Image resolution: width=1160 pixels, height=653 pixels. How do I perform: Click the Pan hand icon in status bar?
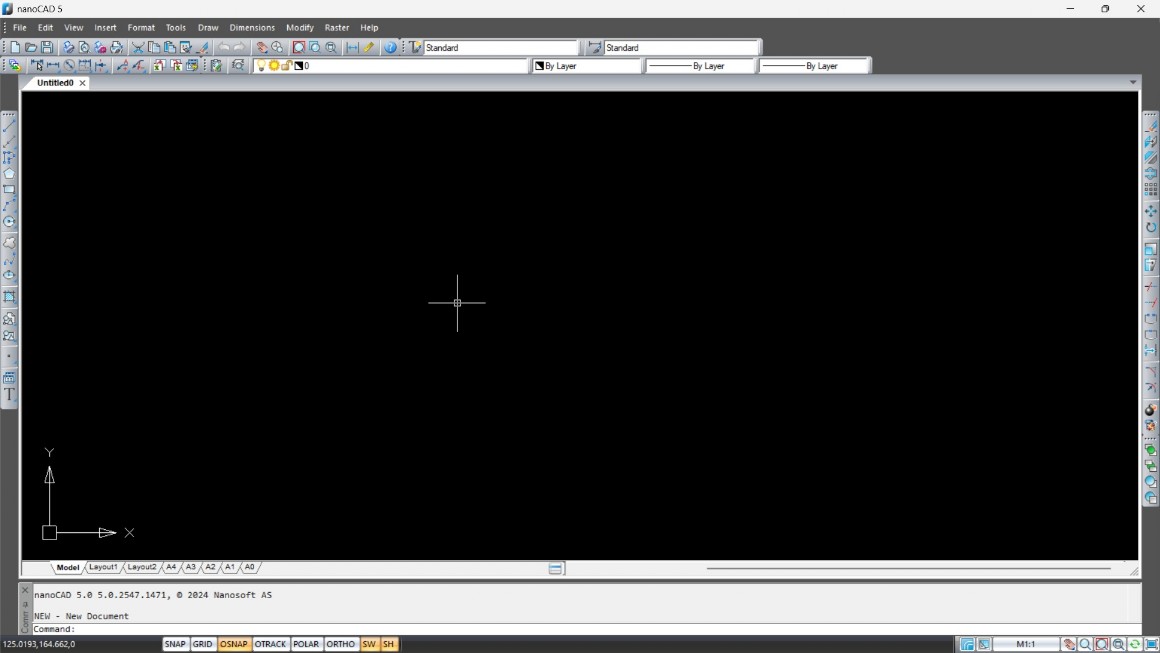[1069, 645]
